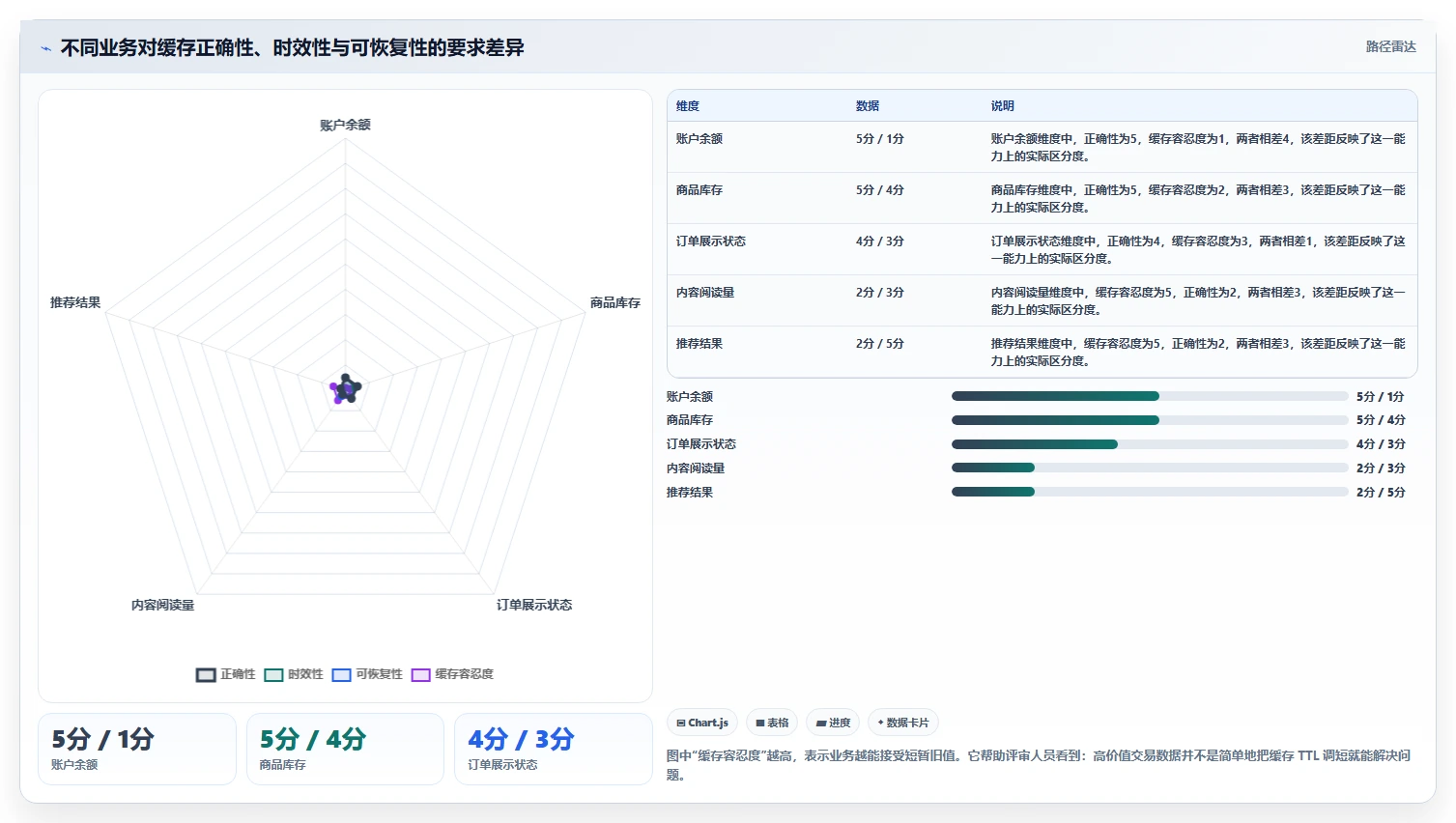This screenshot has height=823, width=1456.
Task: Click the 内容阅读量维度中 description text
Action: click(1198, 301)
